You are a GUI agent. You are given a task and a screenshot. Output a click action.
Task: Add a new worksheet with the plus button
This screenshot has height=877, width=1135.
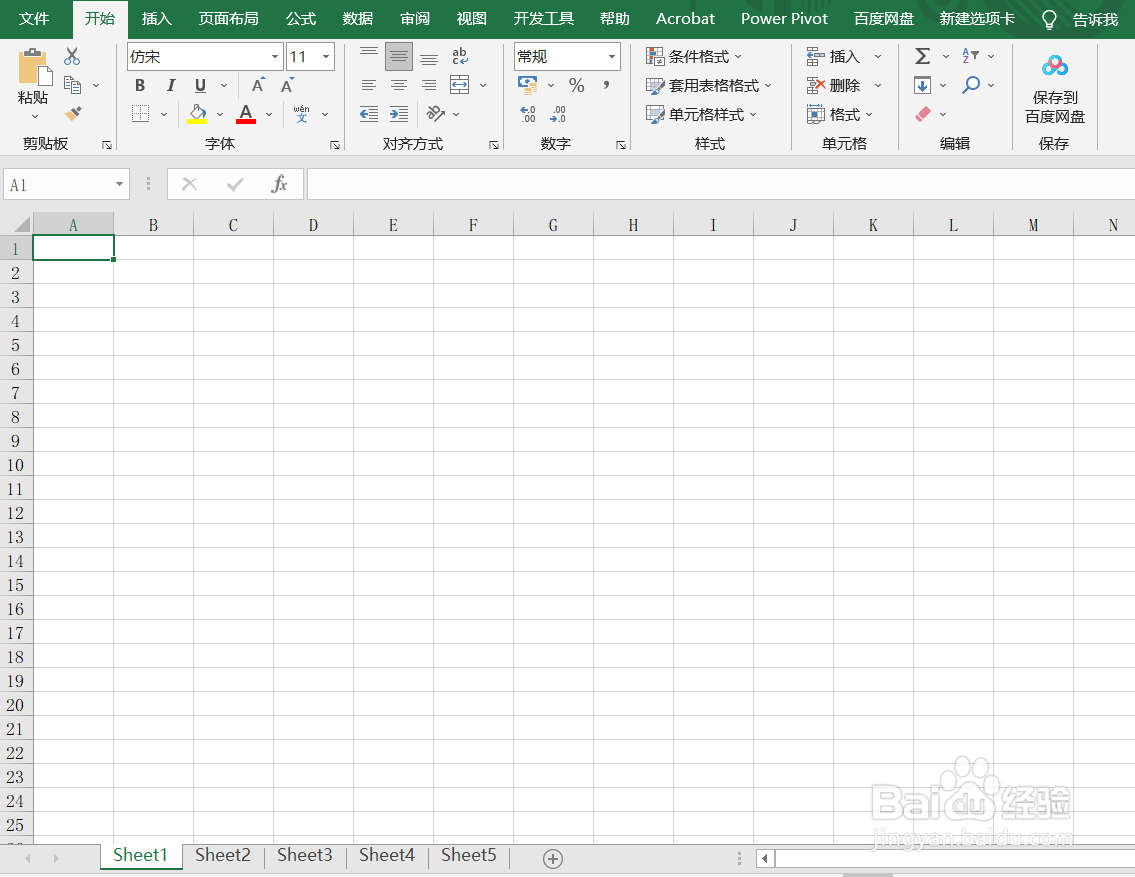pyautogui.click(x=553, y=858)
